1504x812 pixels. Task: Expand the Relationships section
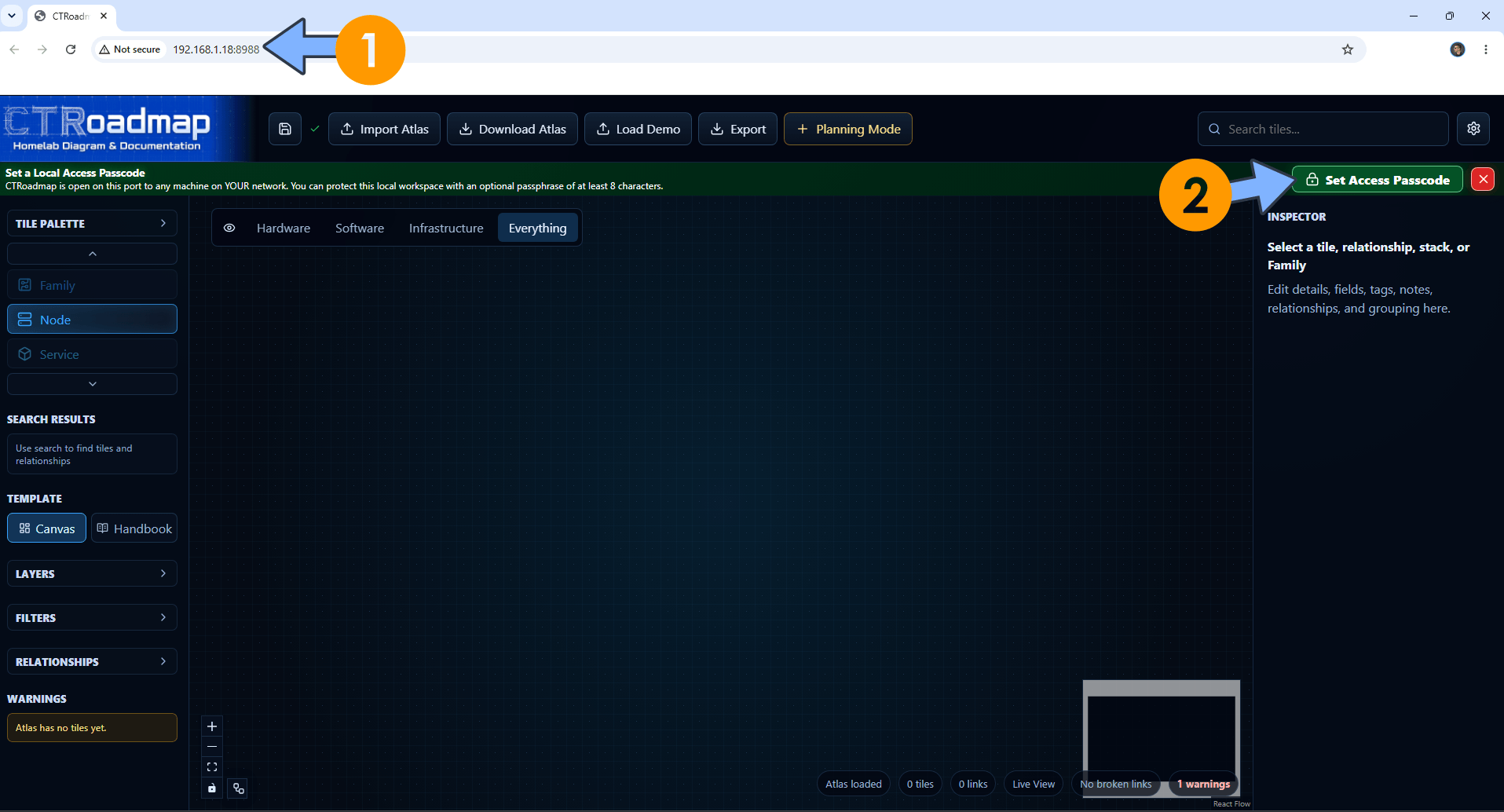[92, 662]
